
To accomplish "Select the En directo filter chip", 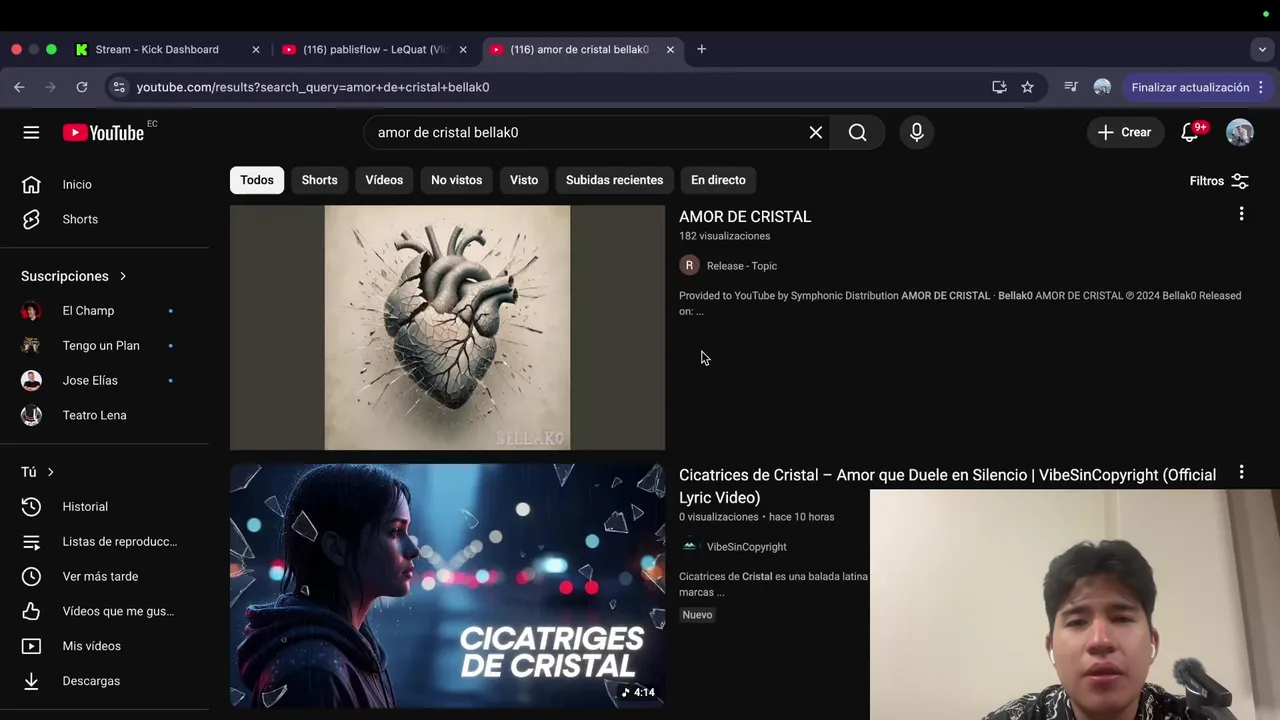I will coord(718,180).
